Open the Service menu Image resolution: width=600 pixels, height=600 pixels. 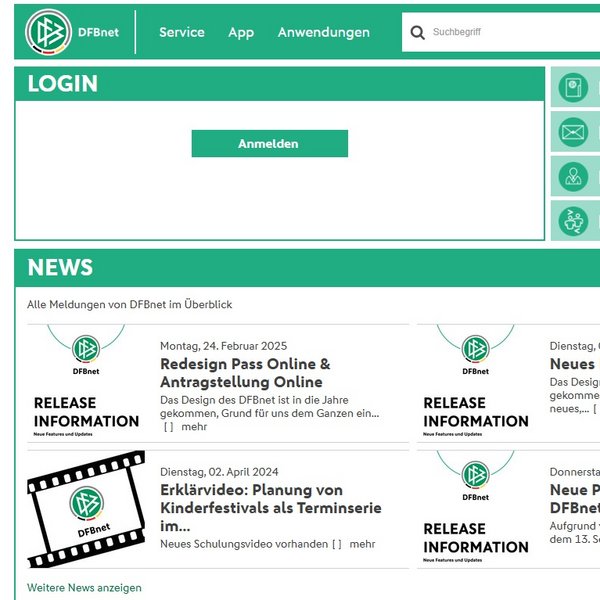coord(181,32)
